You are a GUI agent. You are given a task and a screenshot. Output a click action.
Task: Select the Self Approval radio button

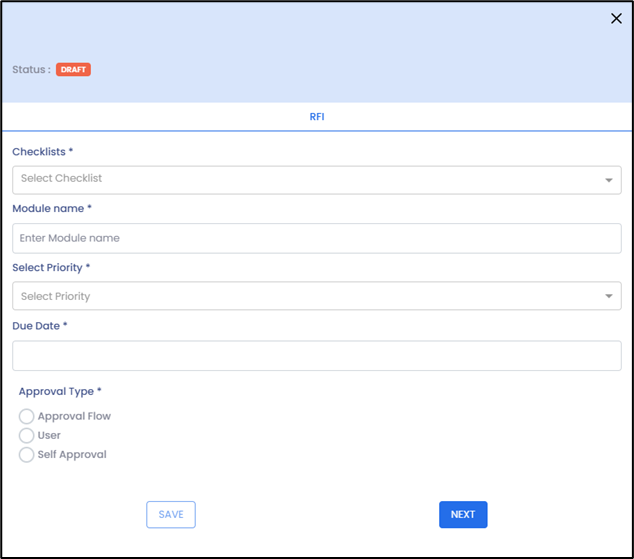point(27,455)
